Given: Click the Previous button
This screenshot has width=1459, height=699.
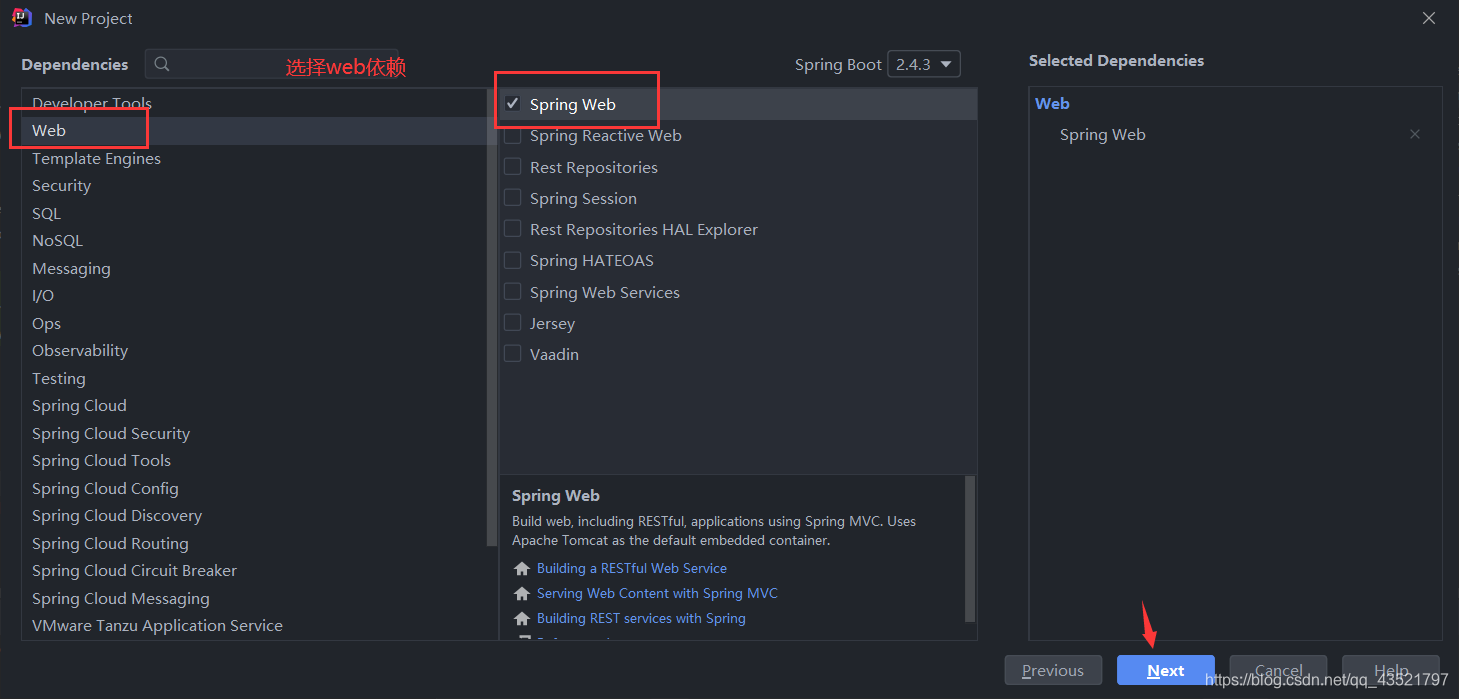Looking at the screenshot, I should tap(1053, 670).
